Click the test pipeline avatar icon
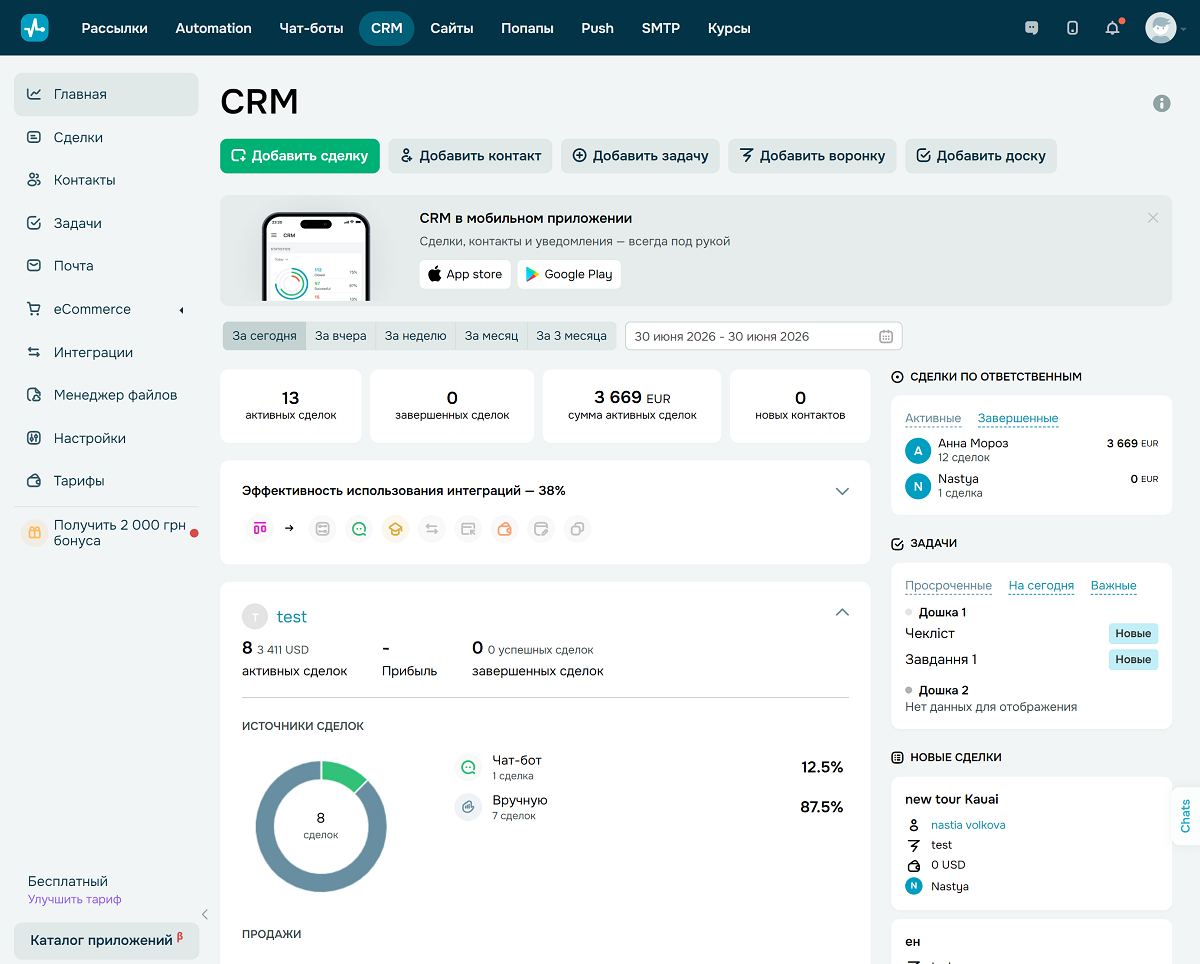 click(x=255, y=617)
